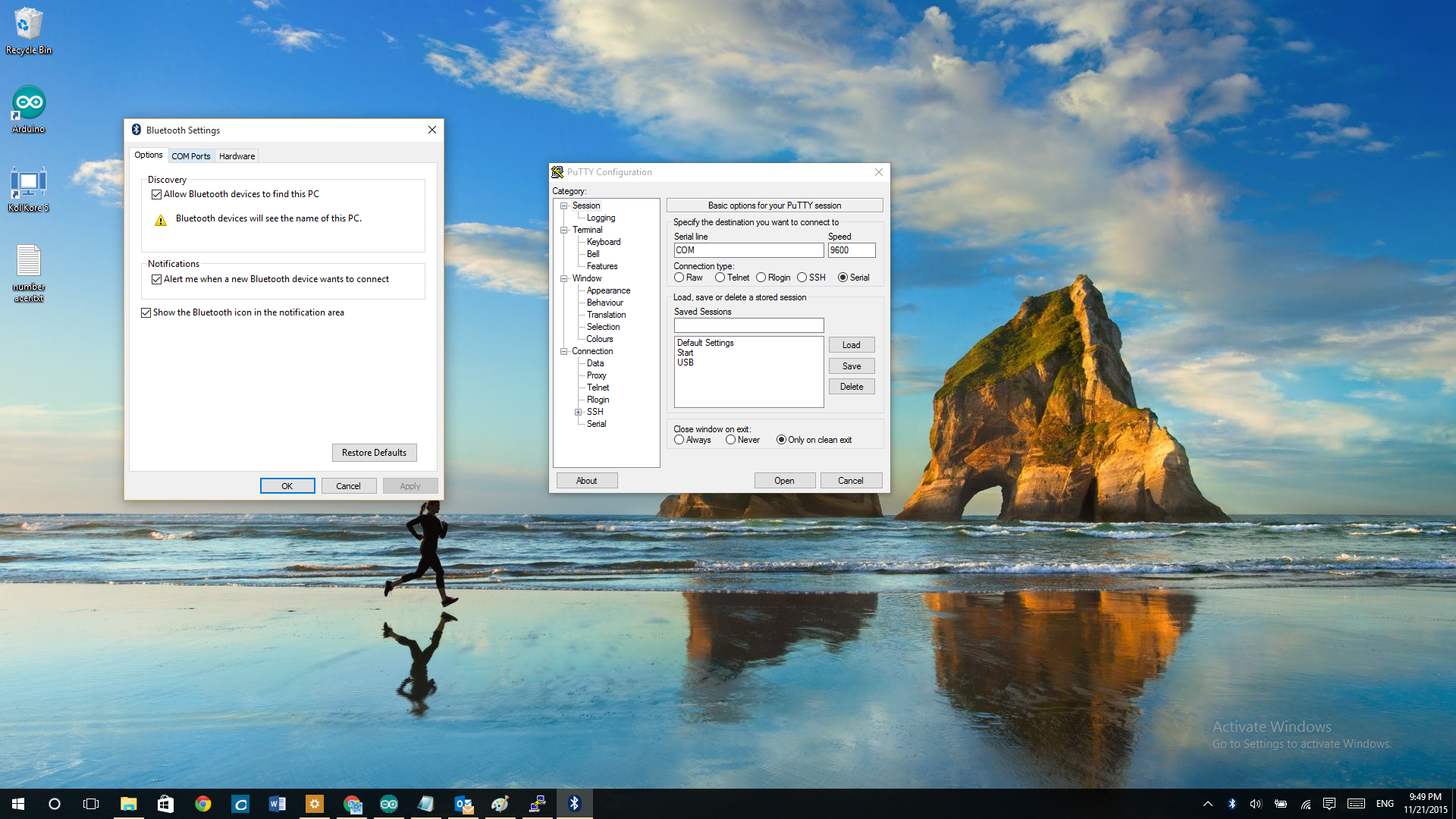Save the current PuTTY session
Screen dimensions: 1456x819
tap(852, 366)
